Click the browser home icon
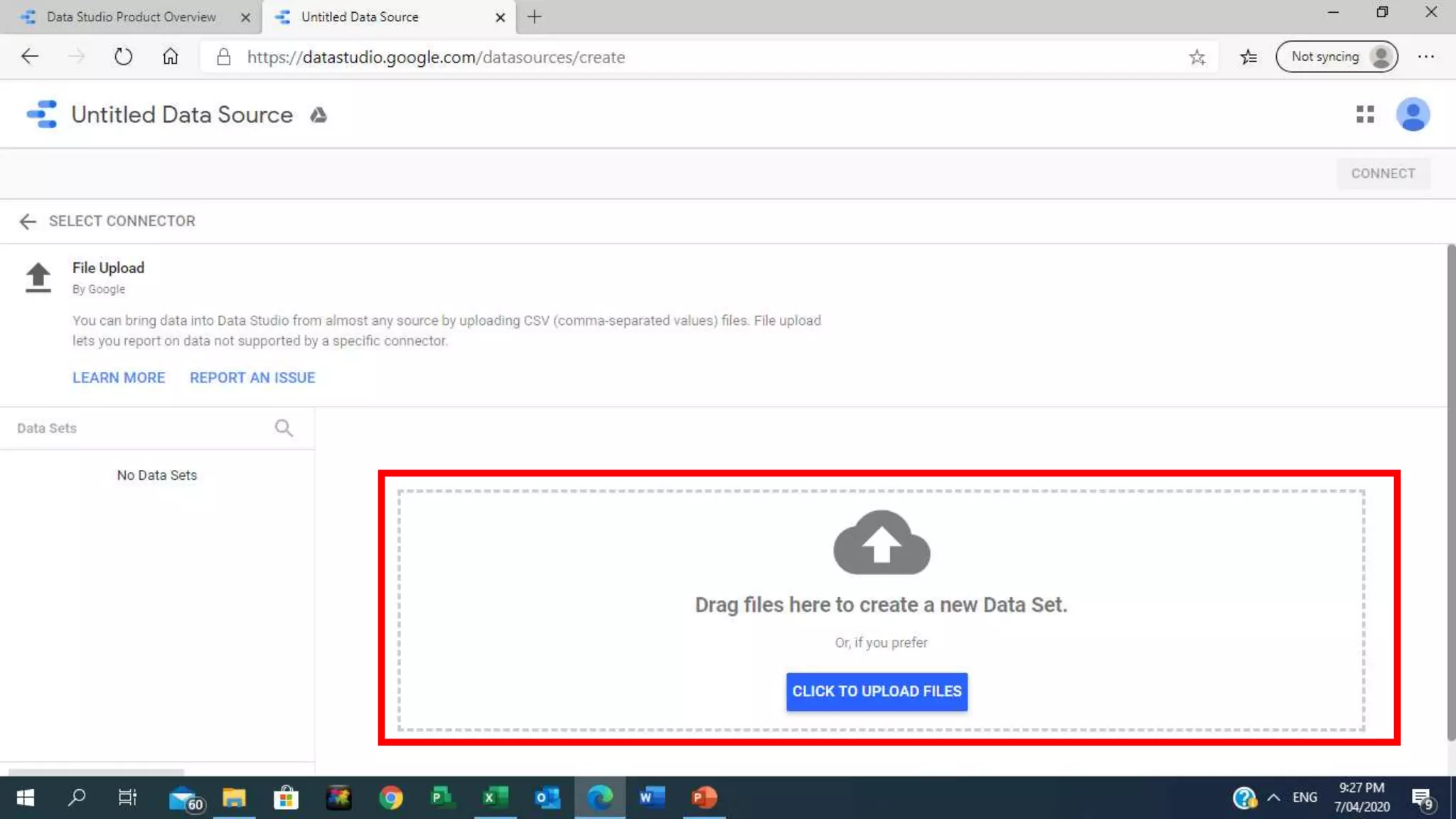 [170, 57]
